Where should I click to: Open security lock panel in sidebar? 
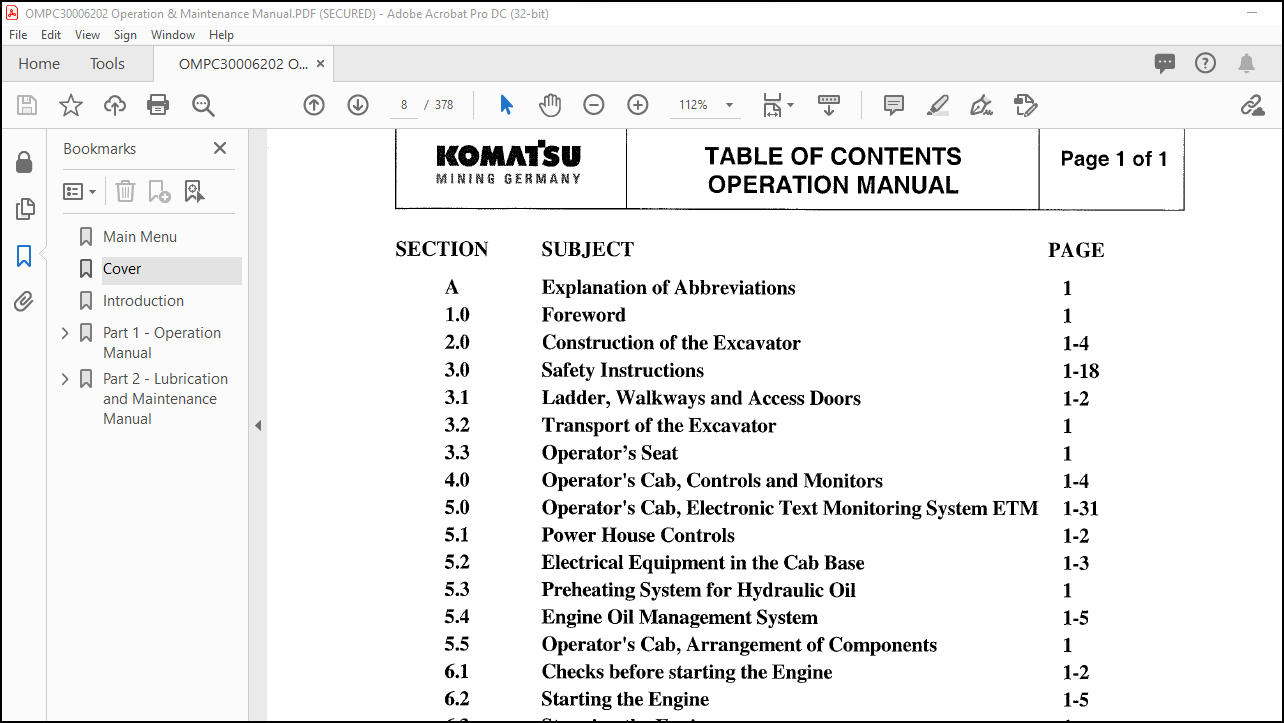point(25,163)
